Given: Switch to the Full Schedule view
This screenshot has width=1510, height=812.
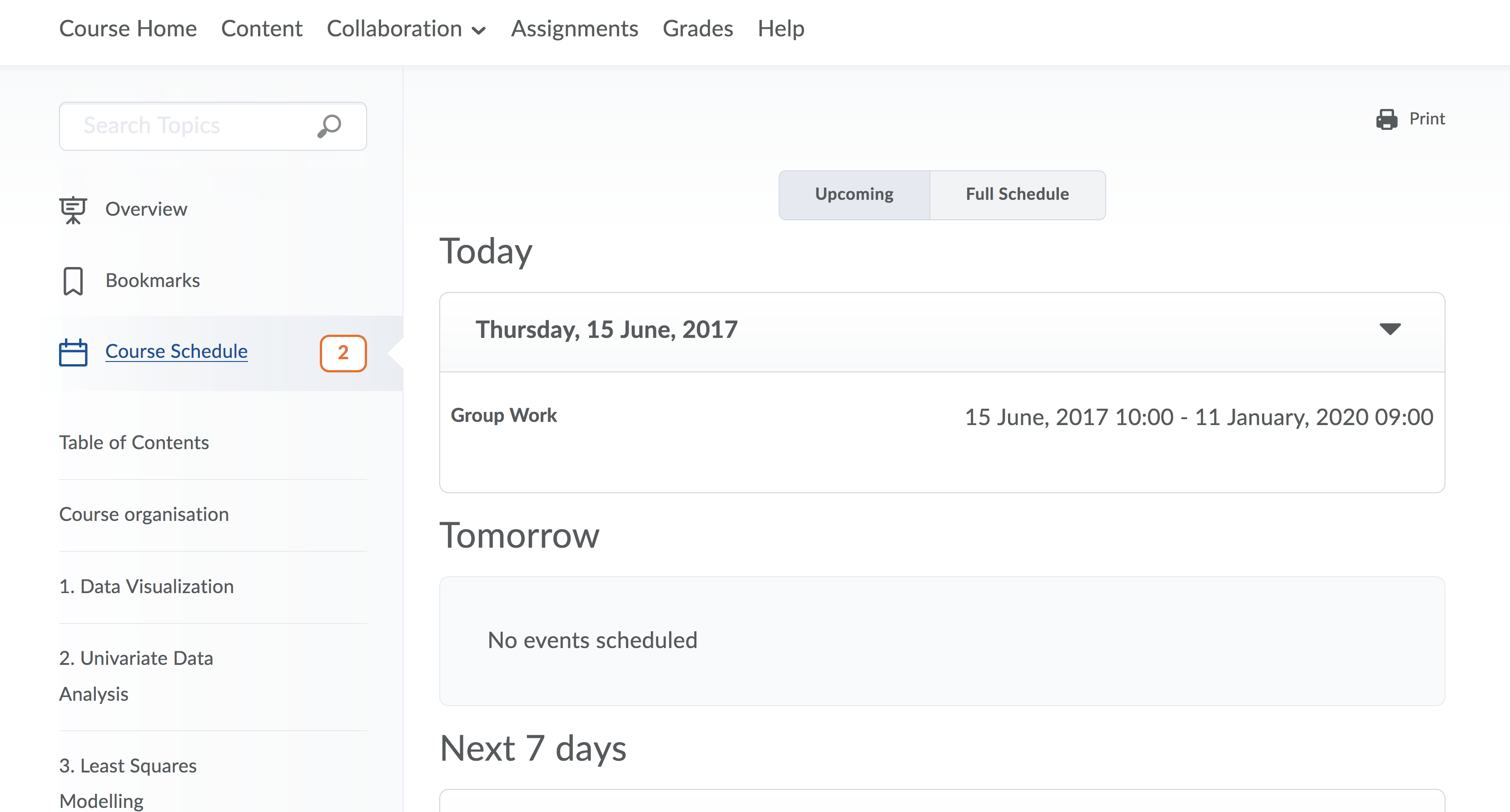Looking at the screenshot, I should (x=1017, y=194).
